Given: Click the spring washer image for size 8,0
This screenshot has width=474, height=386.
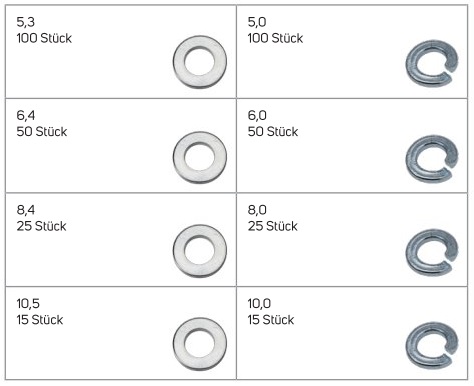Looking at the screenshot, I should [x=432, y=253].
